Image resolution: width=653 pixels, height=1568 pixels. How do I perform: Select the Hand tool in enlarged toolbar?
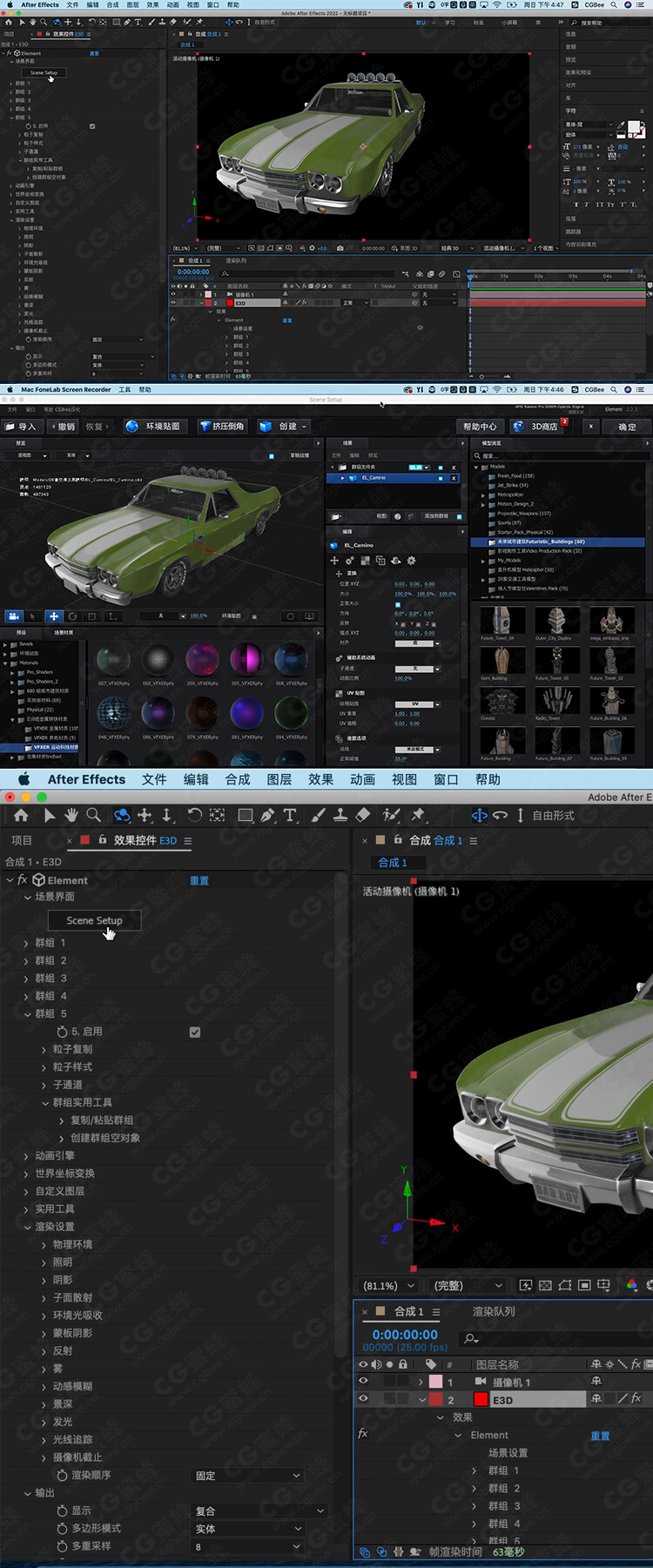(71, 815)
